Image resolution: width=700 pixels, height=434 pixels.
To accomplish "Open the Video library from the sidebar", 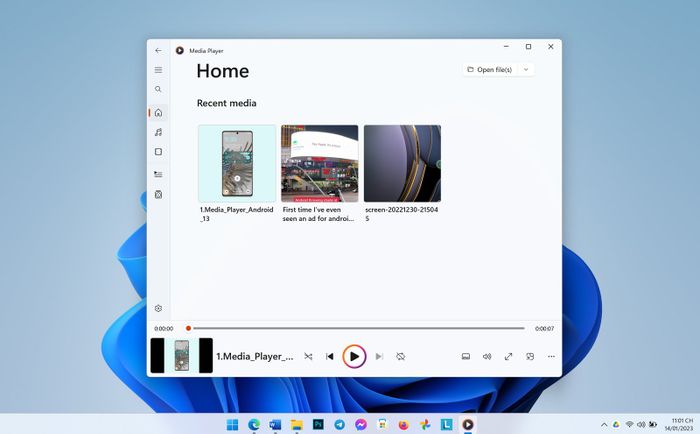I will (x=158, y=152).
